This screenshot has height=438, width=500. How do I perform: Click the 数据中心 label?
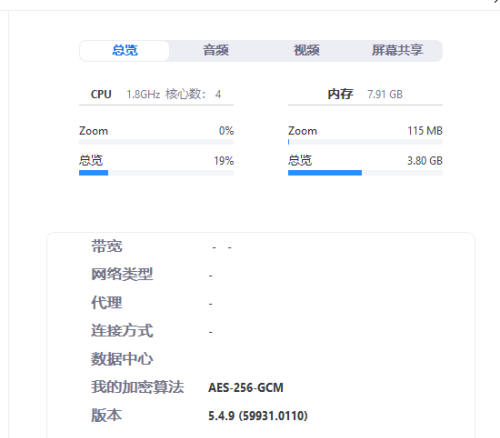(x=122, y=359)
